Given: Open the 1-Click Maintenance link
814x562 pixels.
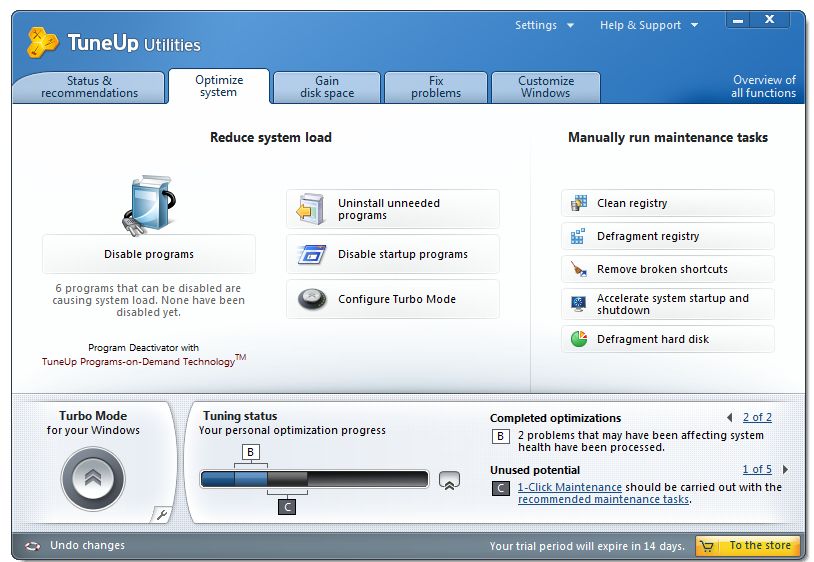Looking at the screenshot, I should click(x=569, y=487).
